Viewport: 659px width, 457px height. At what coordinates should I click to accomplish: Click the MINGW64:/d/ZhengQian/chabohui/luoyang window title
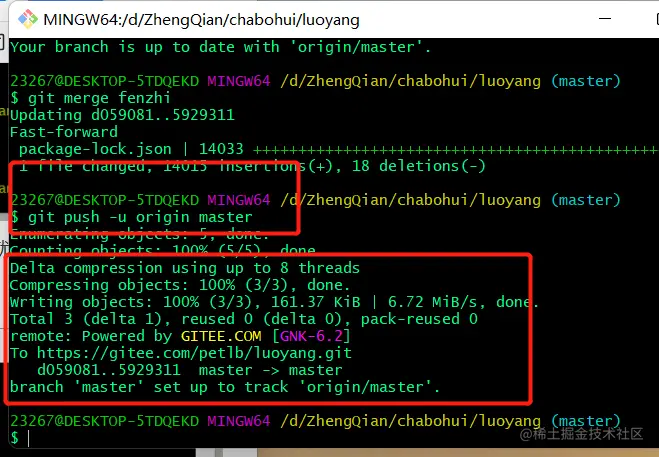[201, 20]
